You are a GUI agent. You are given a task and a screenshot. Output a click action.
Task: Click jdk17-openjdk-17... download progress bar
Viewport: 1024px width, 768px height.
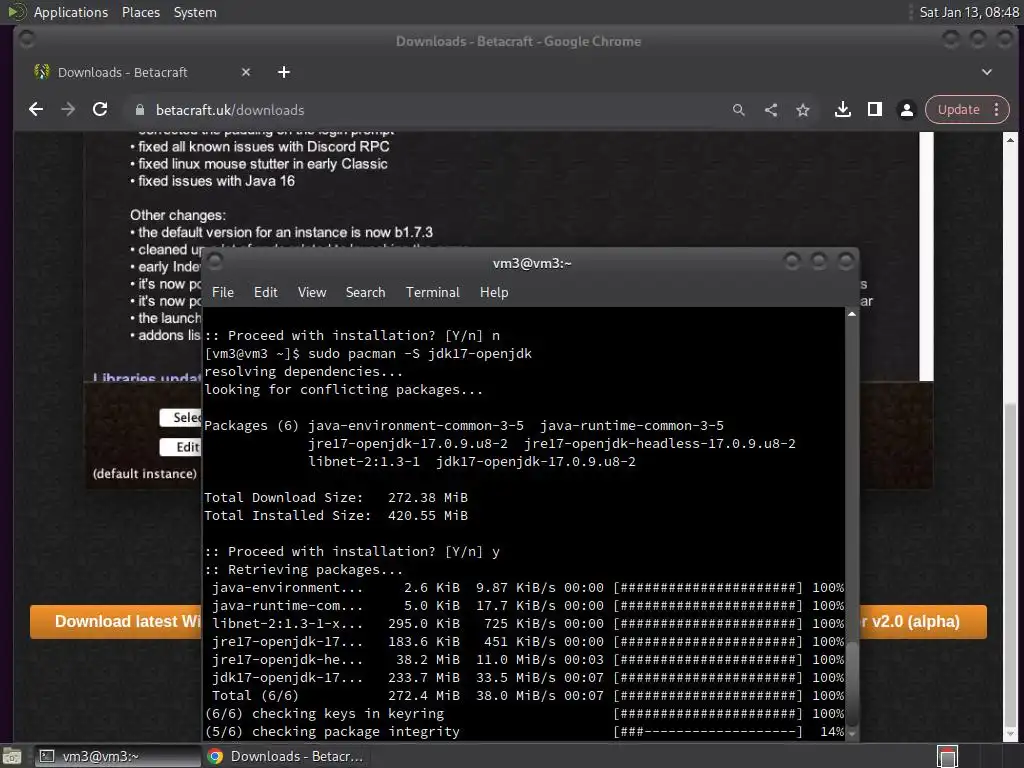coord(708,678)
